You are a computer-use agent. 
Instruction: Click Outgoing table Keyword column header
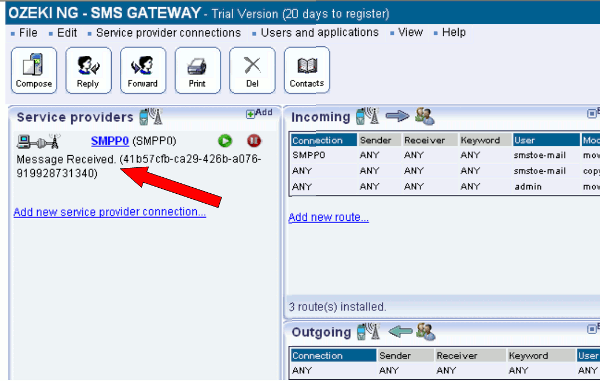[x=541, y=356]
